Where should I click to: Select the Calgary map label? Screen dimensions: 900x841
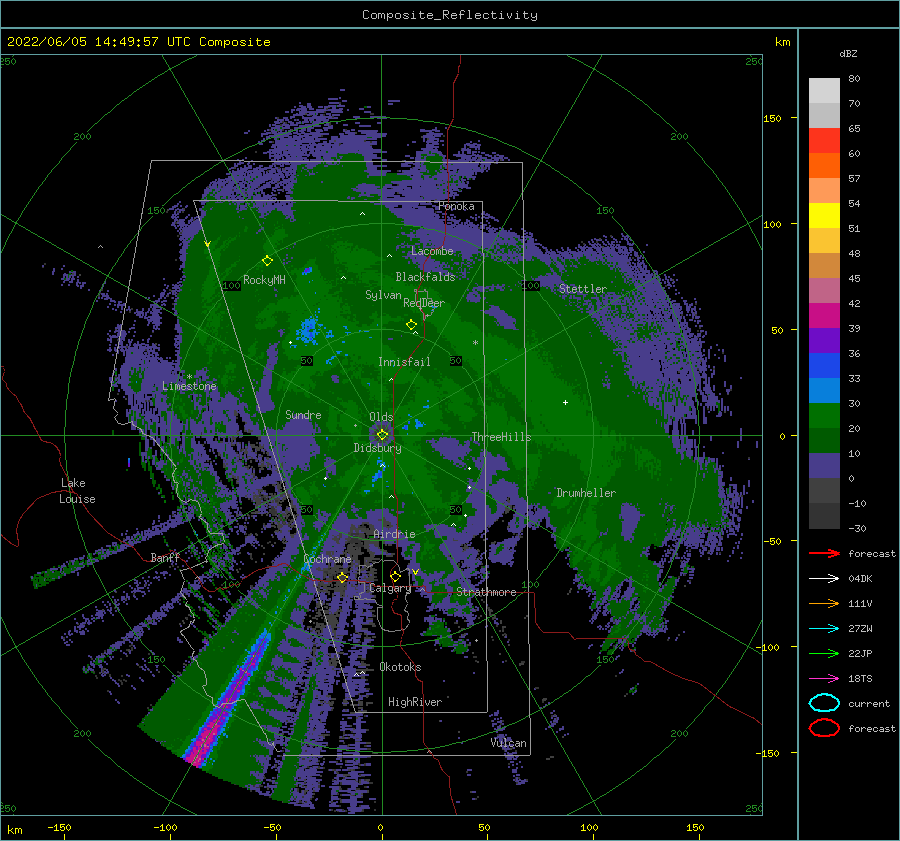coord(390,588)
